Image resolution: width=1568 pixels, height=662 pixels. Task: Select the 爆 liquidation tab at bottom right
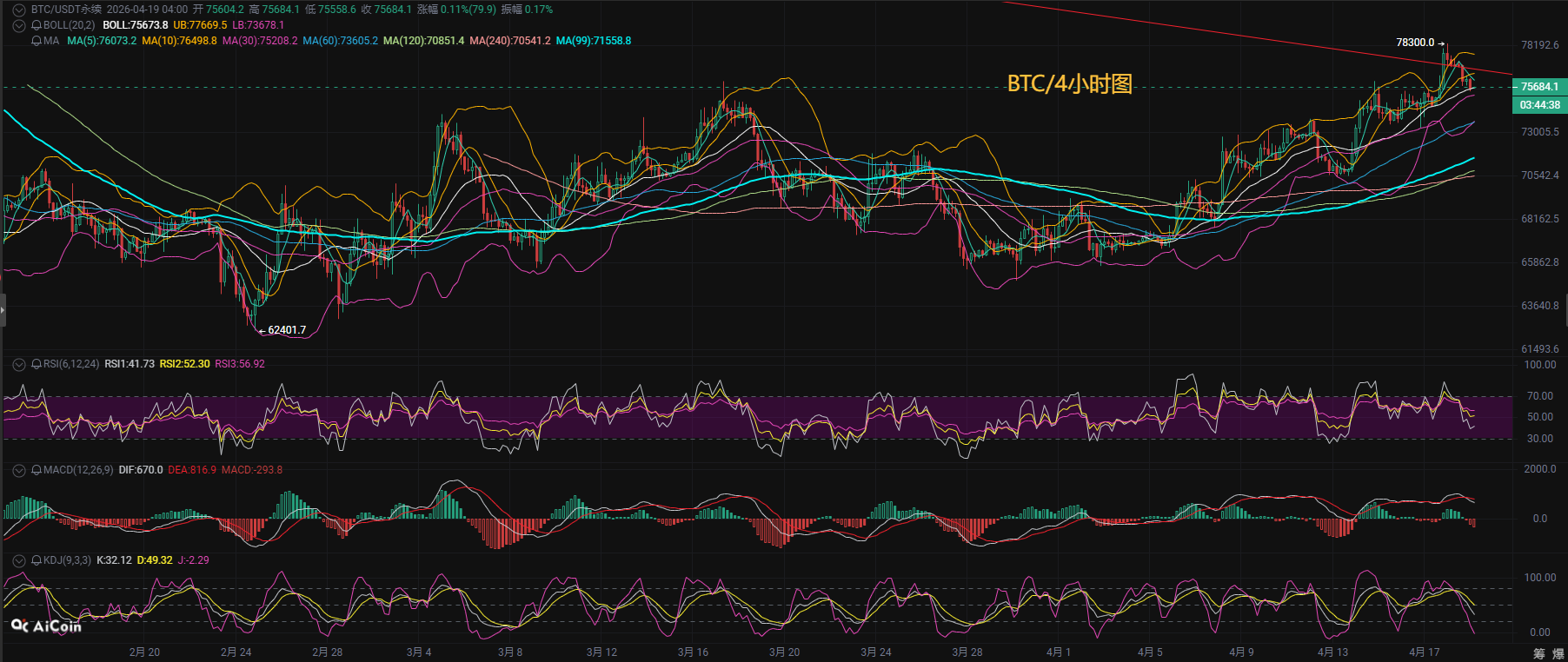[1559, 653]
